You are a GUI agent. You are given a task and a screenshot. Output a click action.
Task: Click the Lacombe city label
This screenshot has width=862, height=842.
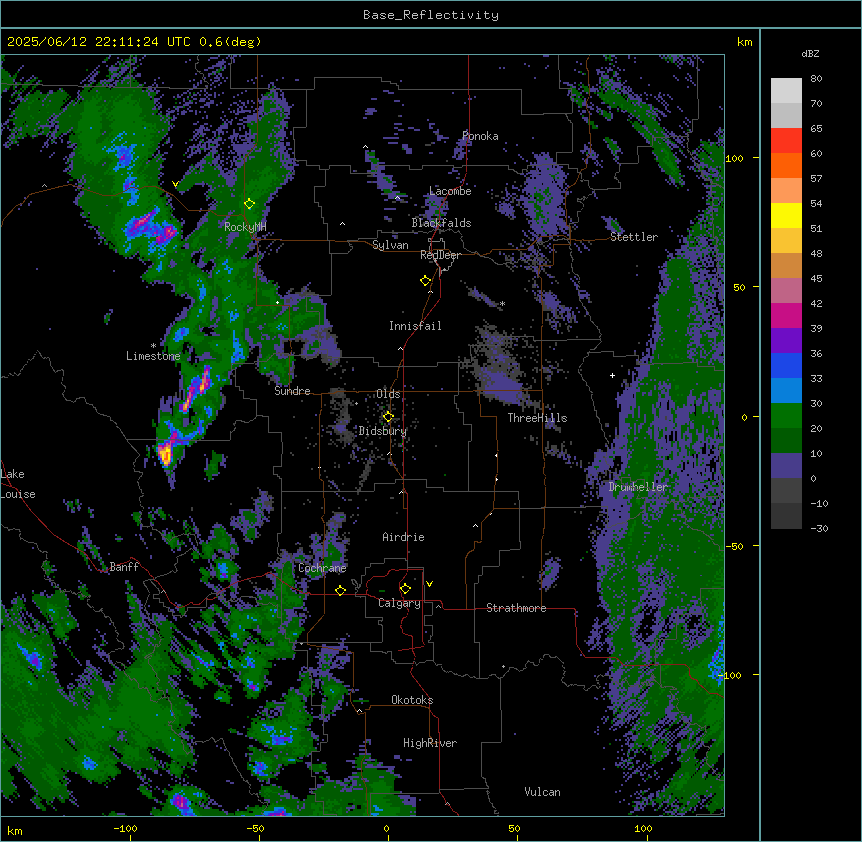[x=450, y=191]
